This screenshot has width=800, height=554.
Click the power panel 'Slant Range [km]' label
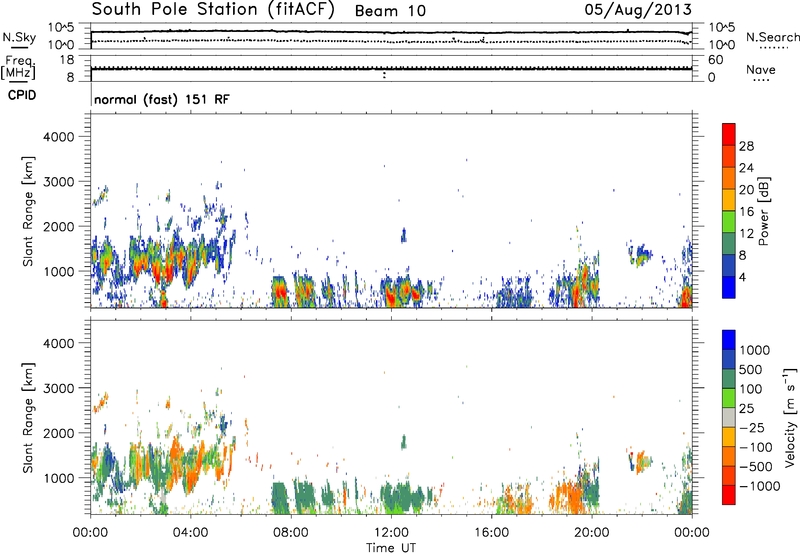pos(28,211)
